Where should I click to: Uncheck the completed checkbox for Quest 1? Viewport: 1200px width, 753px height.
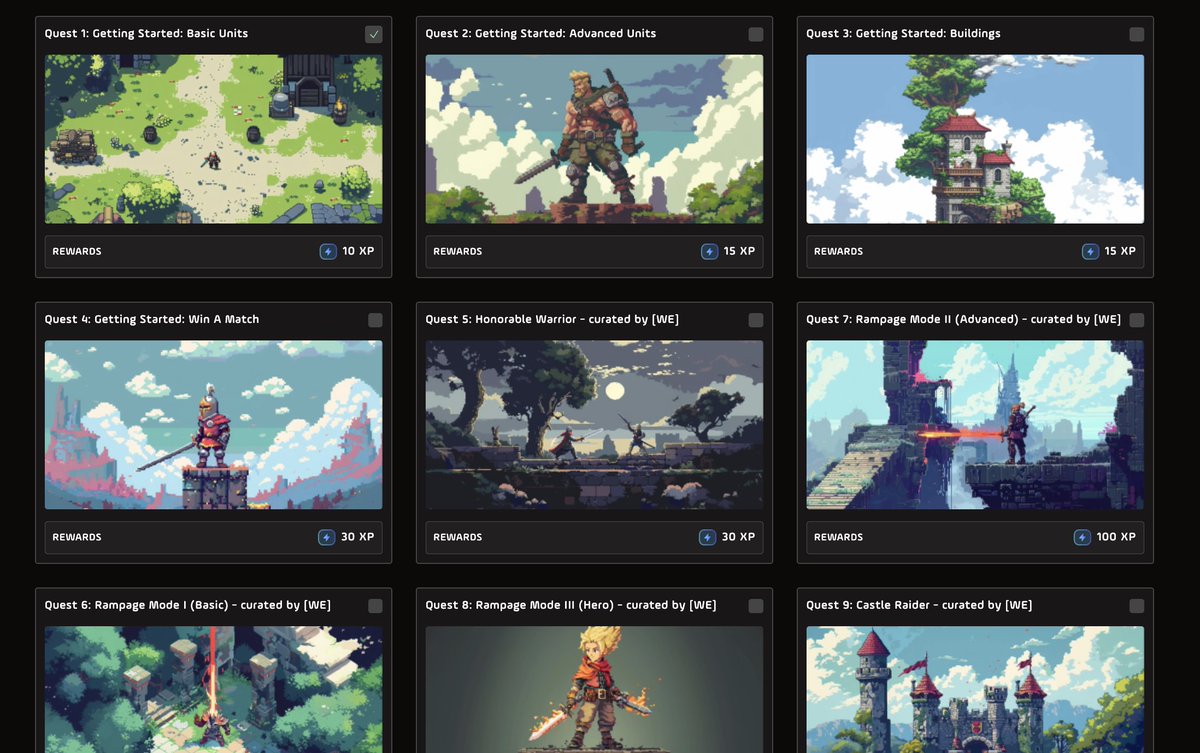coord(374,34)
